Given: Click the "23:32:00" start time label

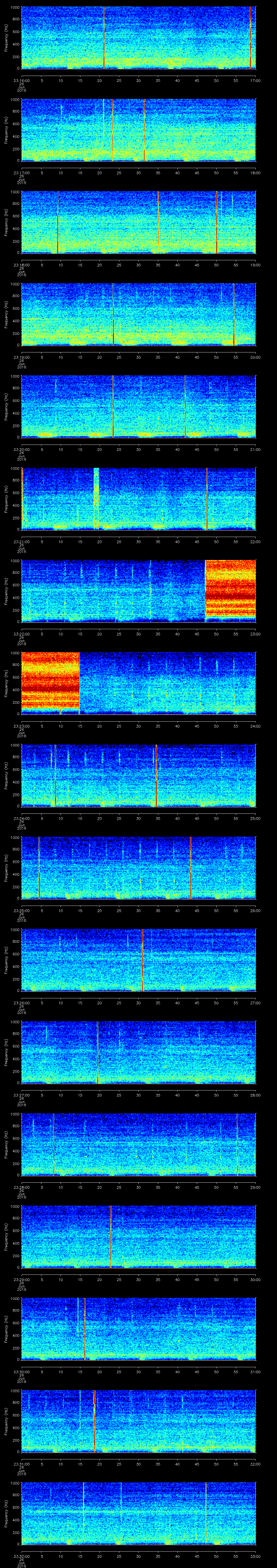Looking at the screenshot, I should [21, 1556].
